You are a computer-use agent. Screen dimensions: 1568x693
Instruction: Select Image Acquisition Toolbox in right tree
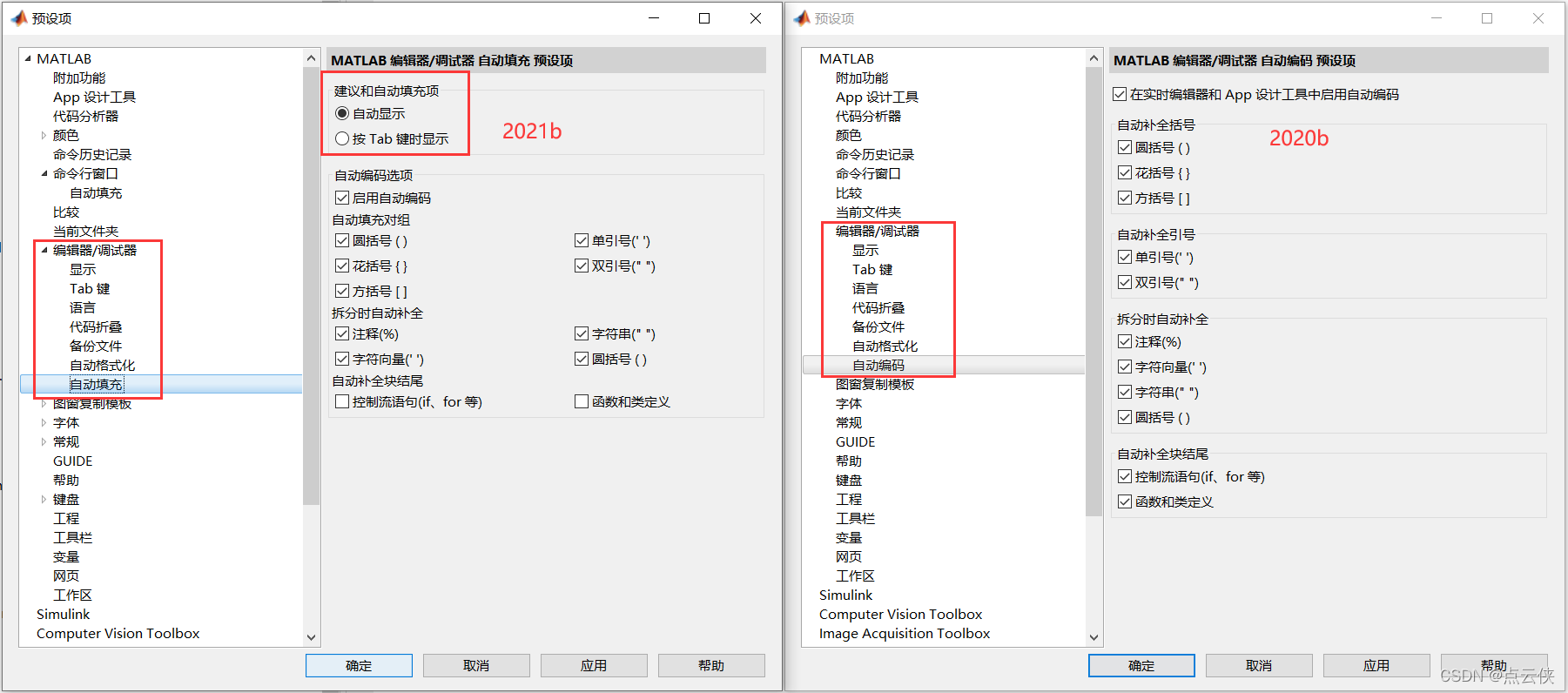pos(905,634)
